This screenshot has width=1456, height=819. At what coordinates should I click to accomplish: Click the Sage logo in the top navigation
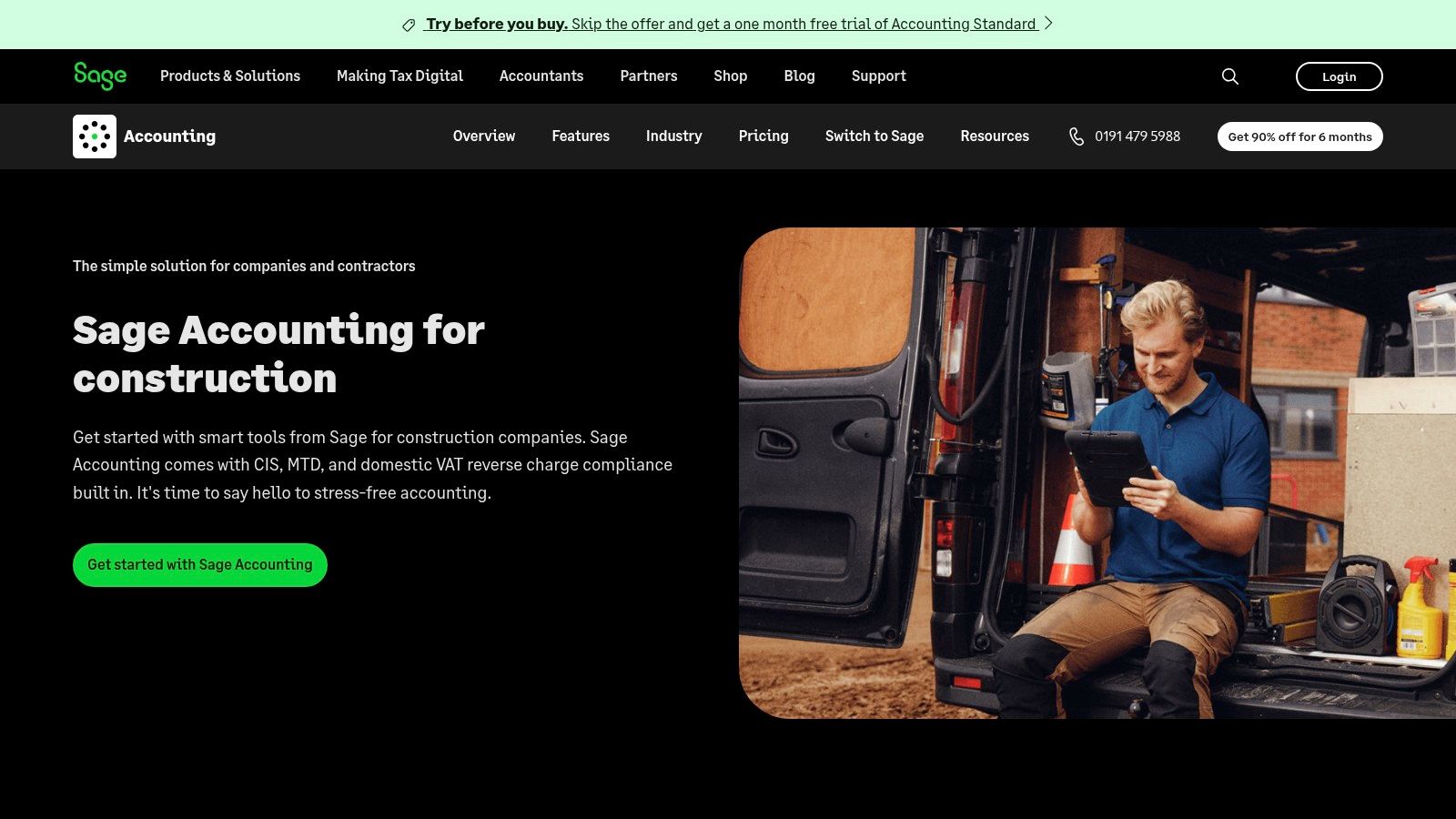pyautogui.click(x=100, y=76)
